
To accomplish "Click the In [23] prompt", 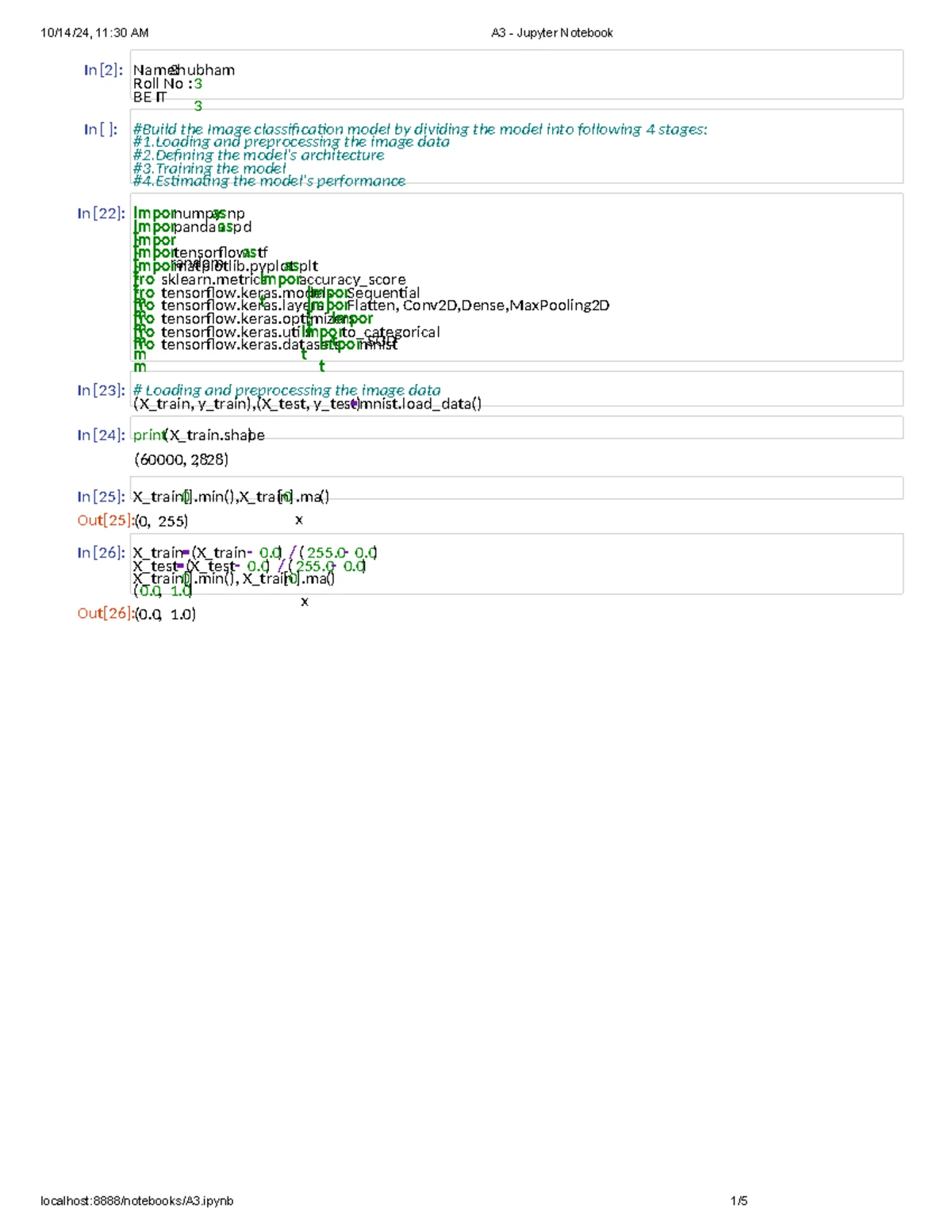I will [101, 390].
